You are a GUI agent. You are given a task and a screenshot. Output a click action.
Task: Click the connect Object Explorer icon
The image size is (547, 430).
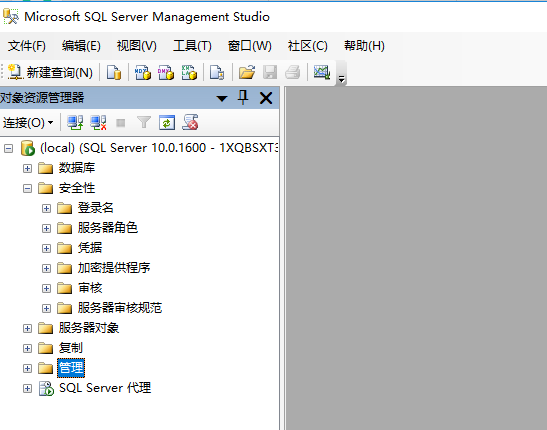point(75,123)
